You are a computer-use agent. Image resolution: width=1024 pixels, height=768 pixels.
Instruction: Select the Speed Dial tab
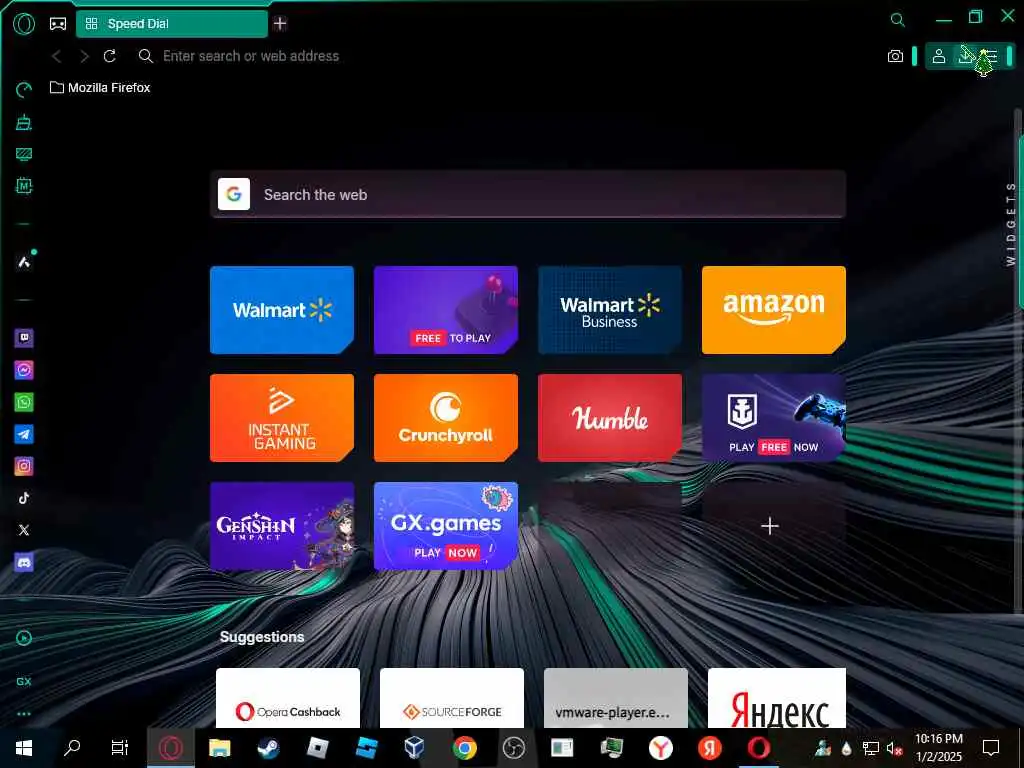coord(172,24)
